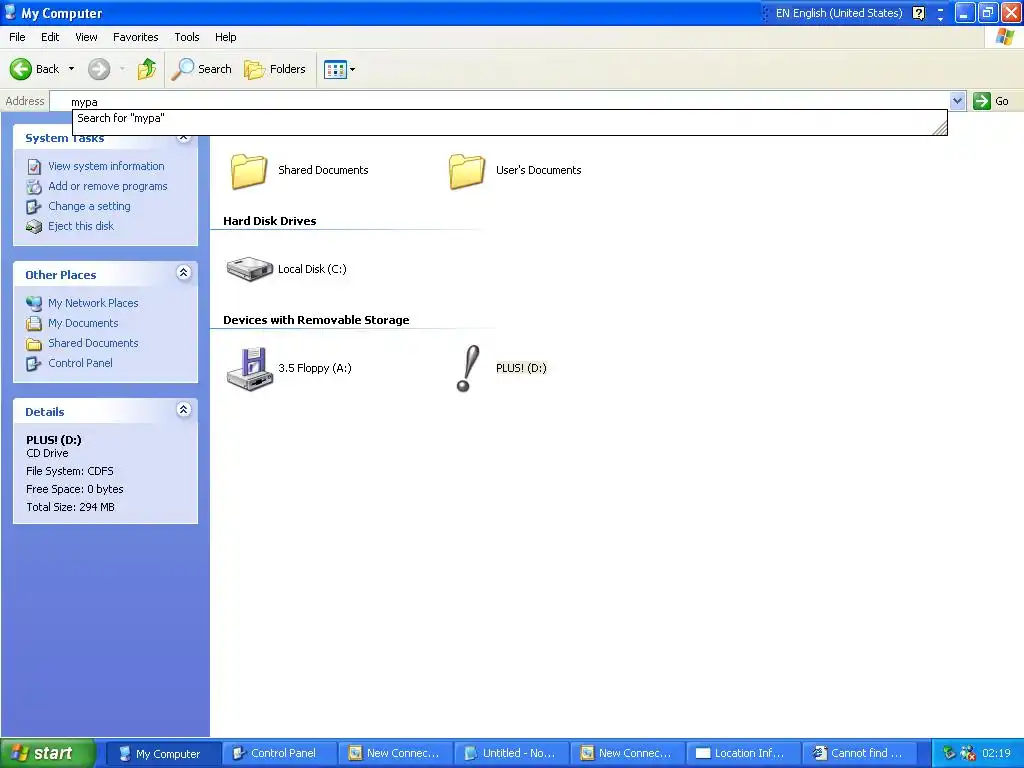1024x768 pixels.
Task: Click the green Go button
Action: point(992,101)
